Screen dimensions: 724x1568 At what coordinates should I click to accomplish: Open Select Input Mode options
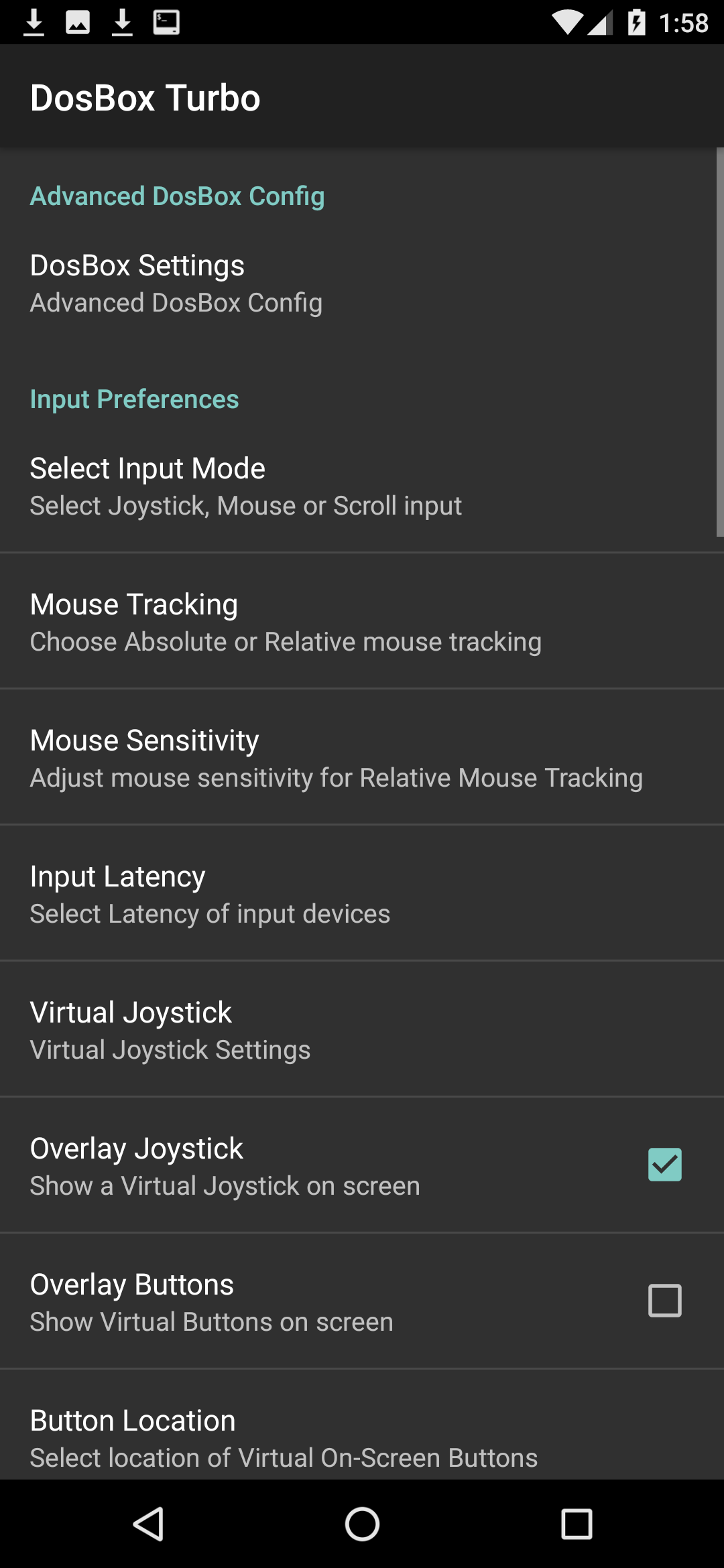pyautogui.click(x=362, y=486)
